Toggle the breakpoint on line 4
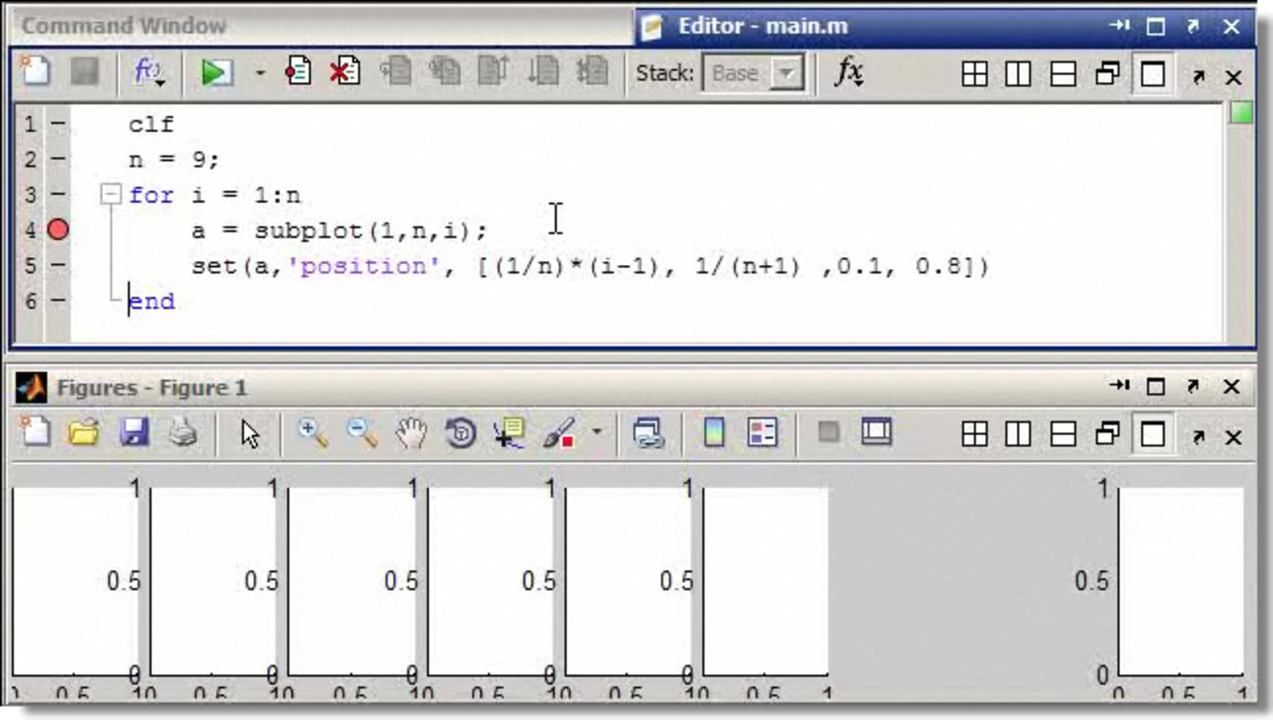1273x720 pixels. [58, 230]
